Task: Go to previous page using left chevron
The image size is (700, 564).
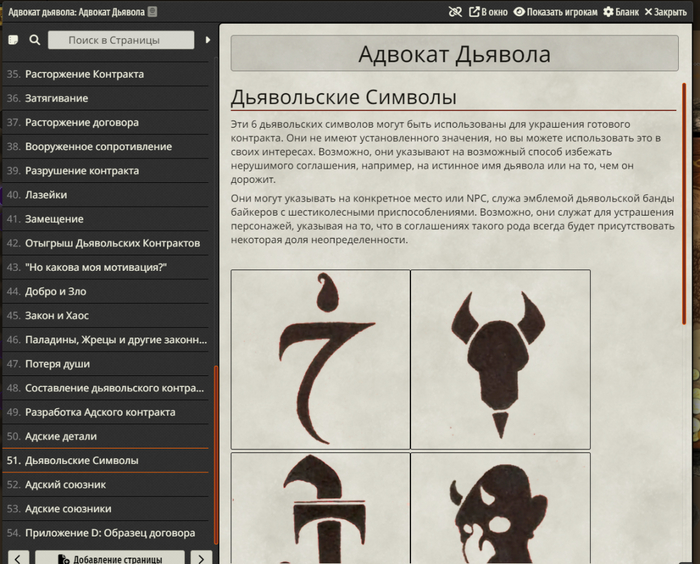Action: (x=18, y=558)
